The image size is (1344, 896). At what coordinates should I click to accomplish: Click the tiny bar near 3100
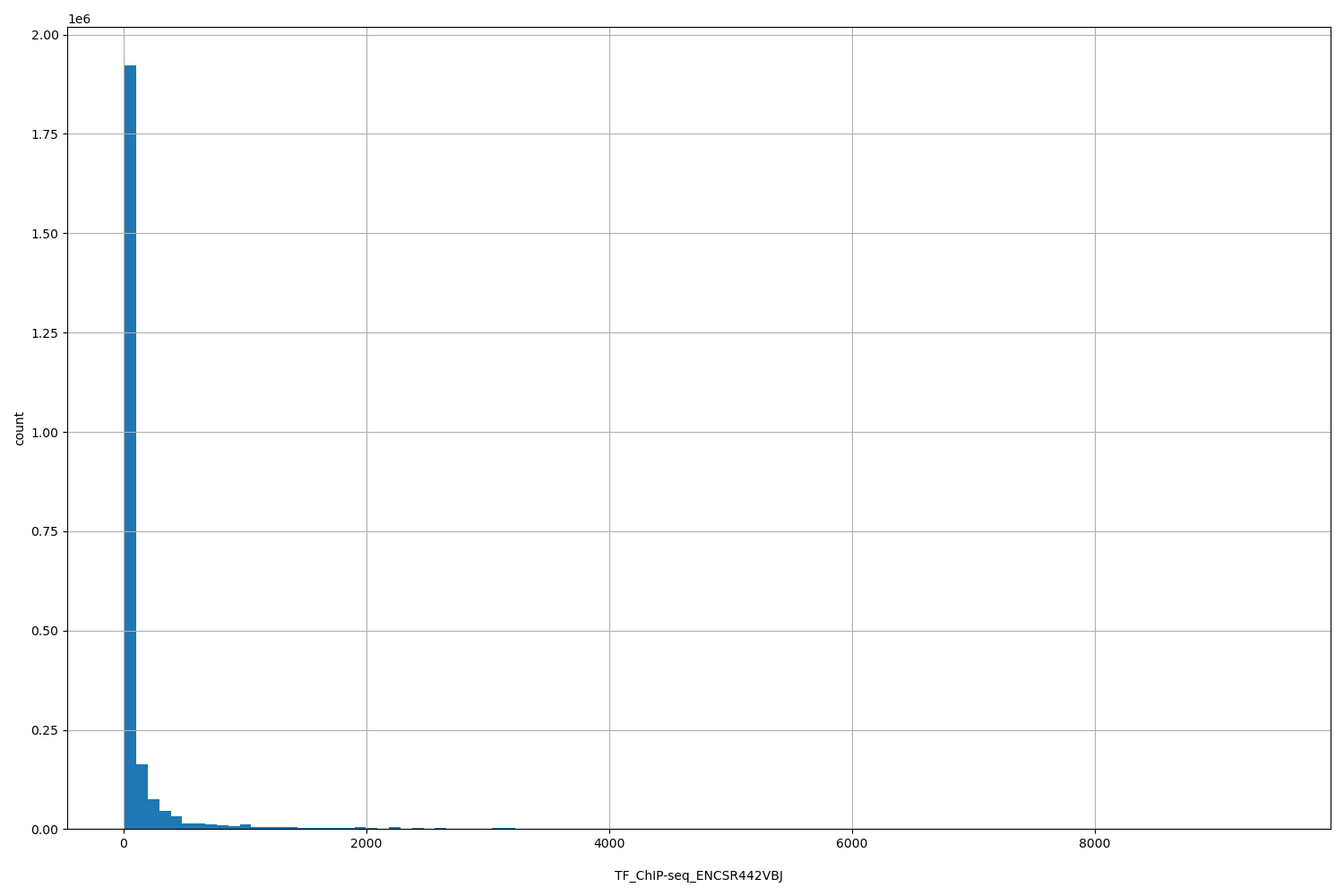point(504,827)
